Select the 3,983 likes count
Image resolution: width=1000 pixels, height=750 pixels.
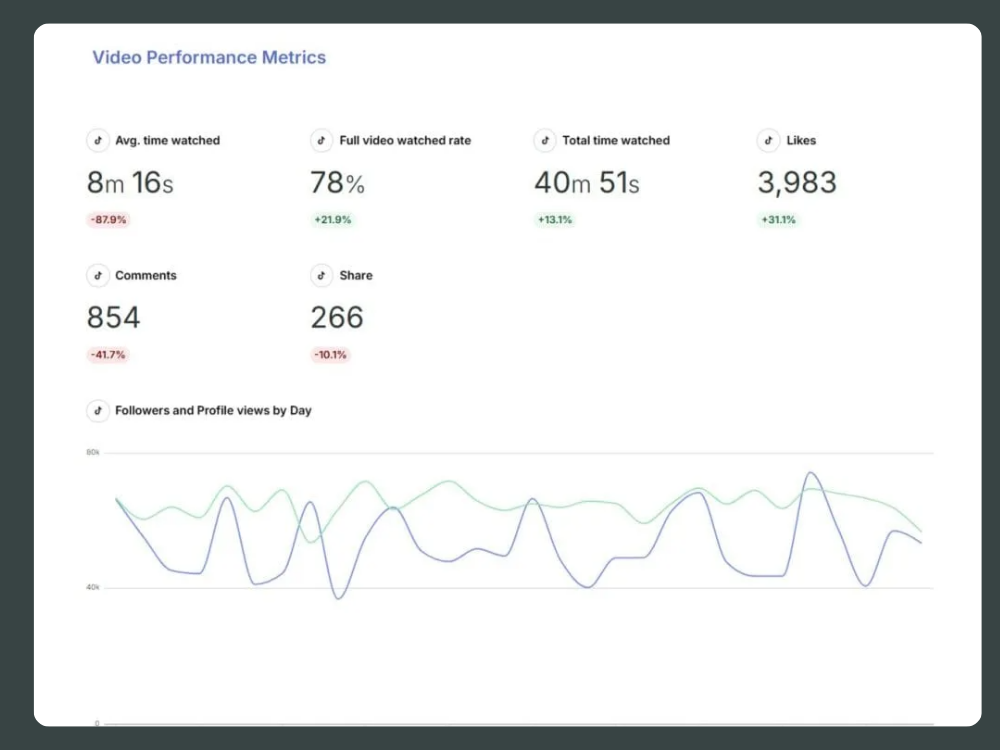(797, 183)
